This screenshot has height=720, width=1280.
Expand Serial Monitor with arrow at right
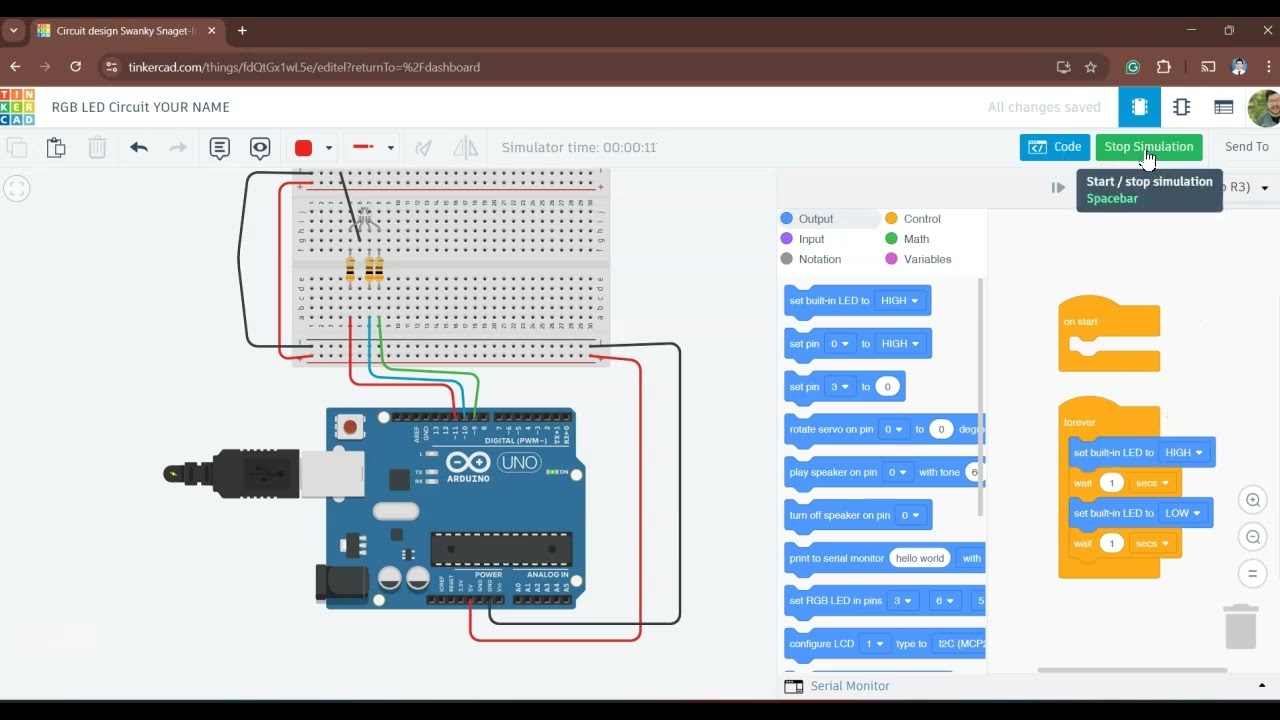1262,686
